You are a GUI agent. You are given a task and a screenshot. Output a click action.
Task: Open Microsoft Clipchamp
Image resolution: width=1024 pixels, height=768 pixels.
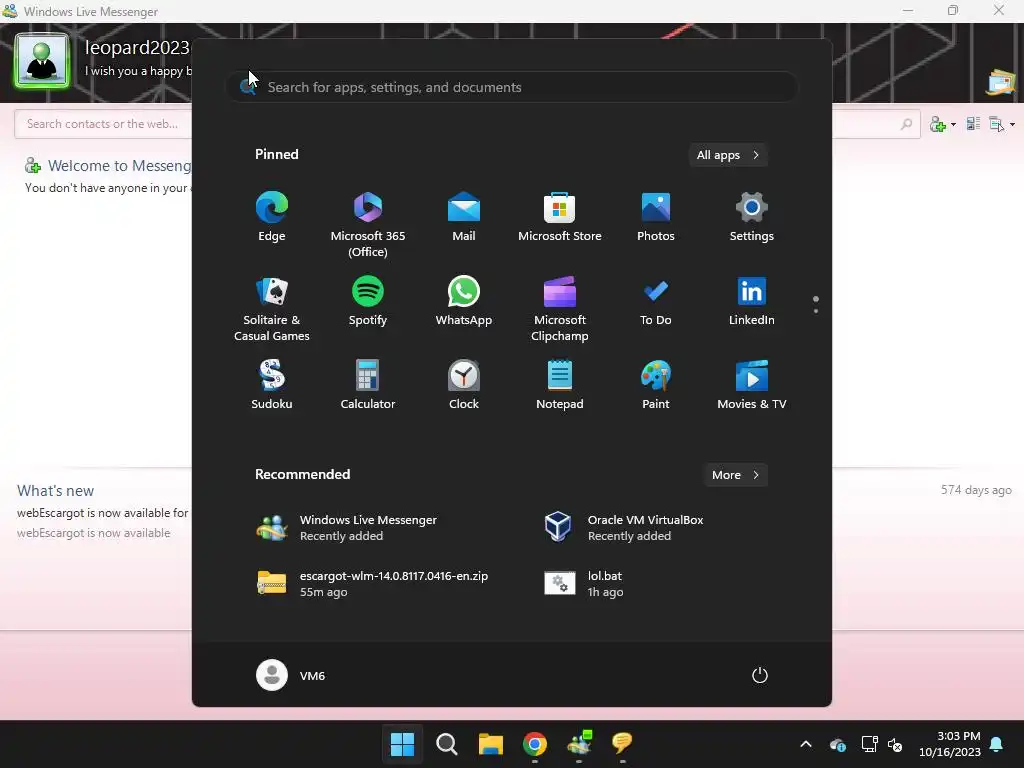560,309
